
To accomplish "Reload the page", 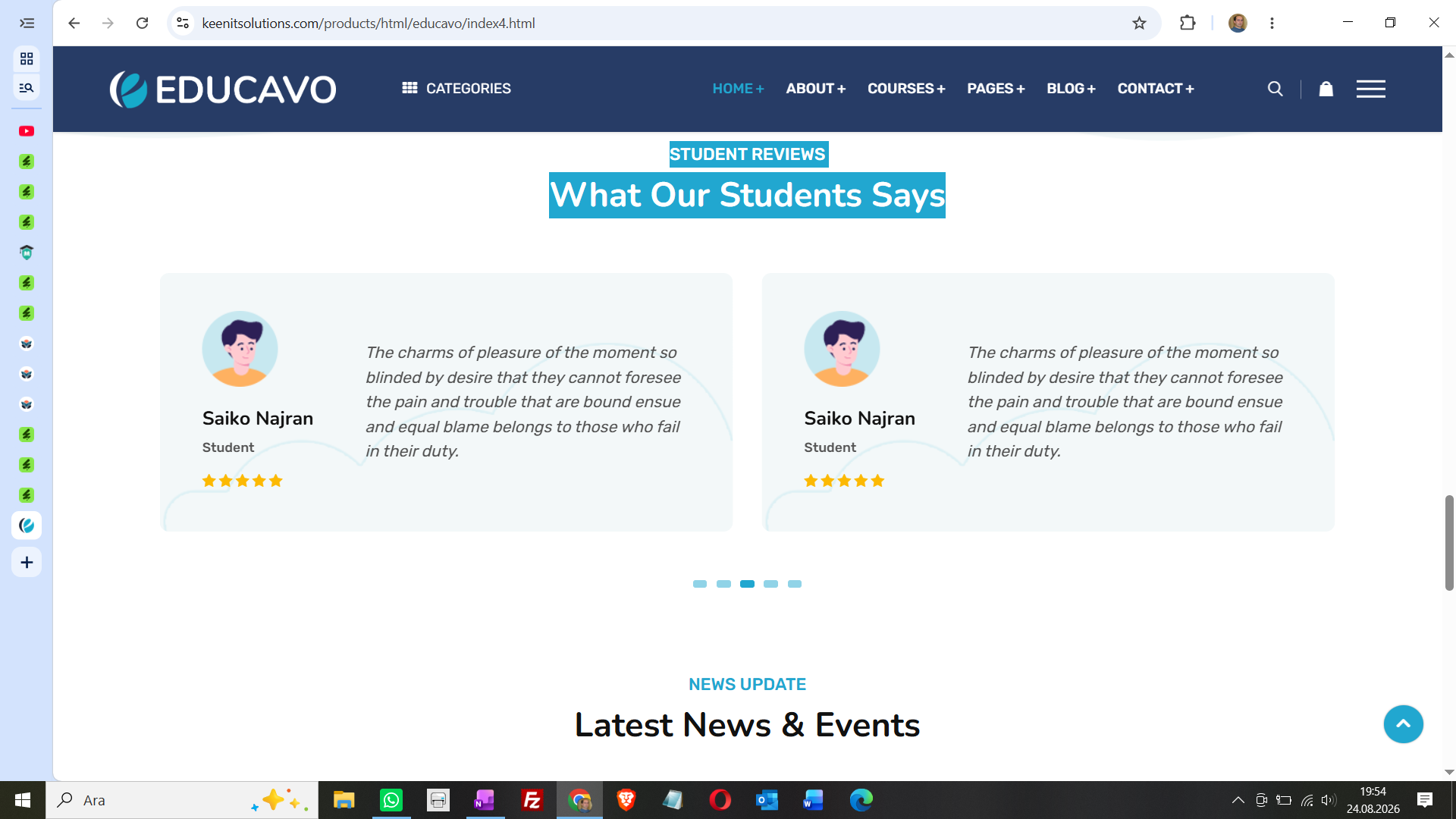I will click(142, 23).
